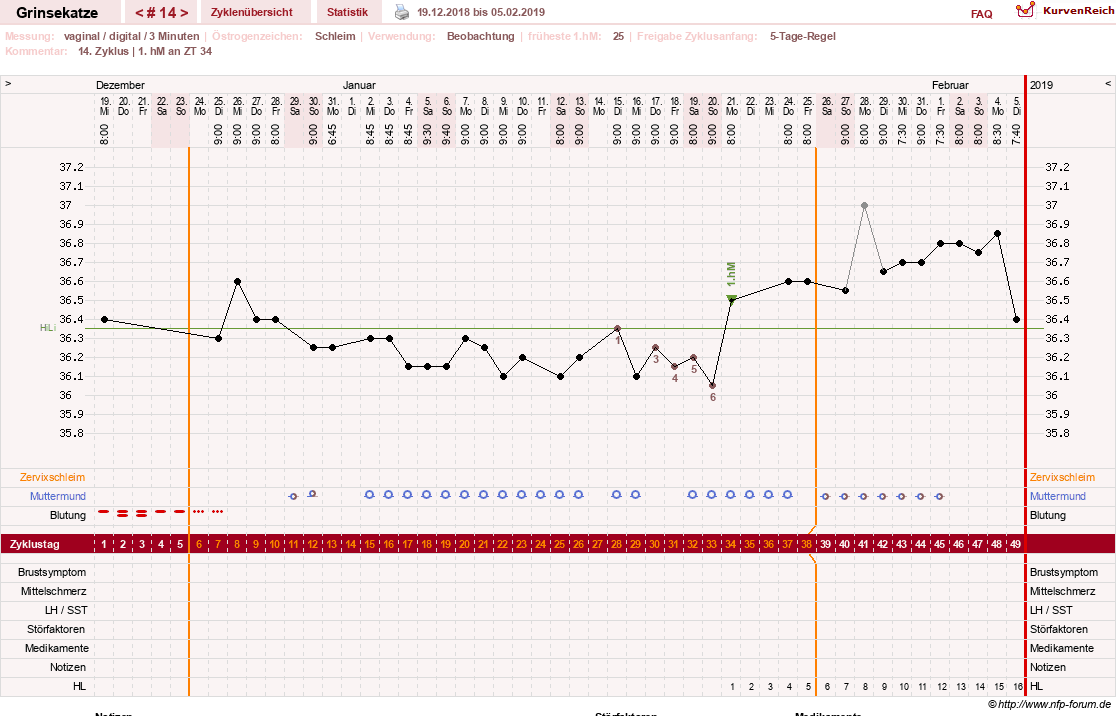This screenshot has height=716, width=1116.
Task: Click the Muttermund icon on cycle day 28
Action: [616, 495]
